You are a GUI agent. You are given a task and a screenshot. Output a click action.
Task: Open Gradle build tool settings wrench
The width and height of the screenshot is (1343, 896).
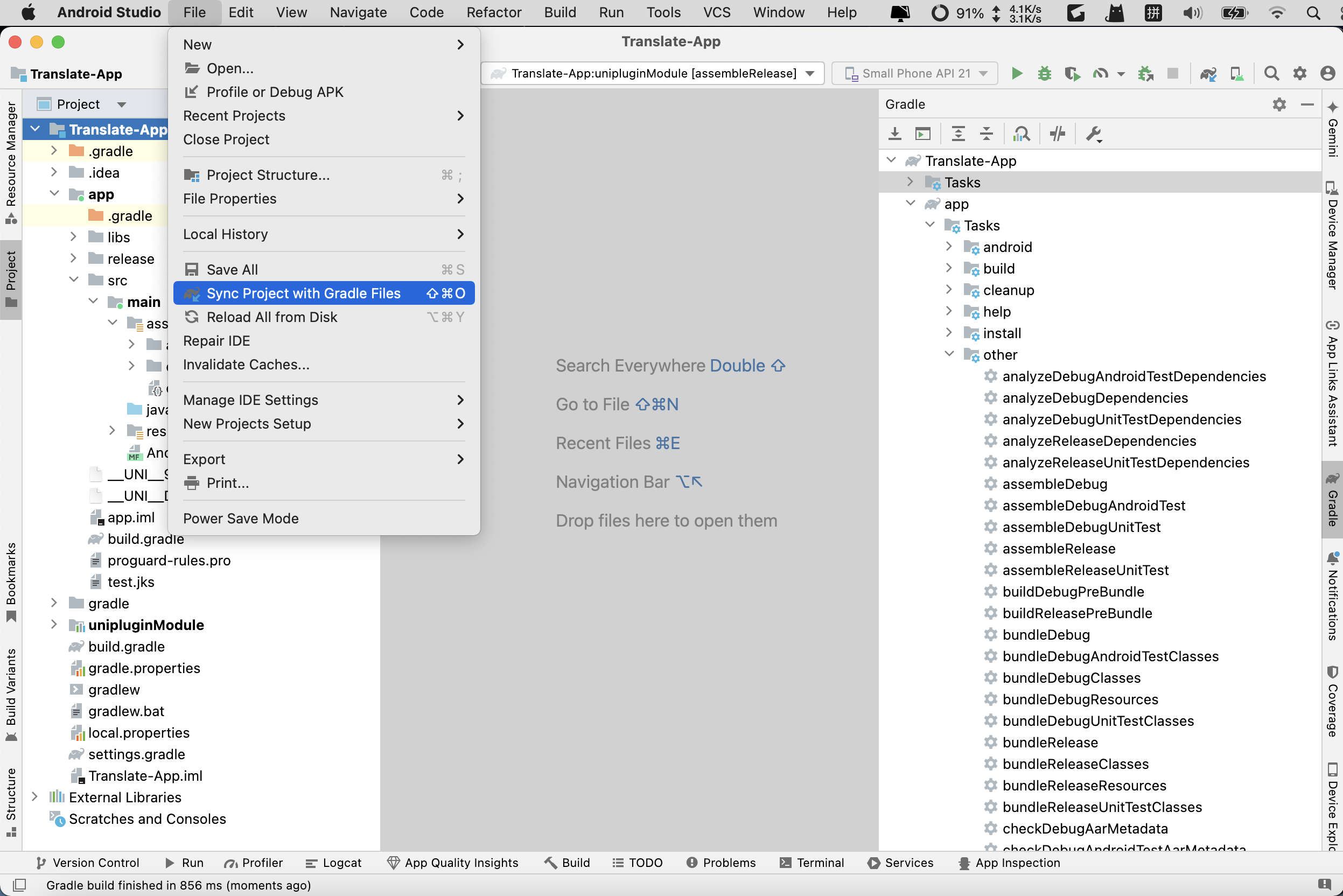[1093, 134]
